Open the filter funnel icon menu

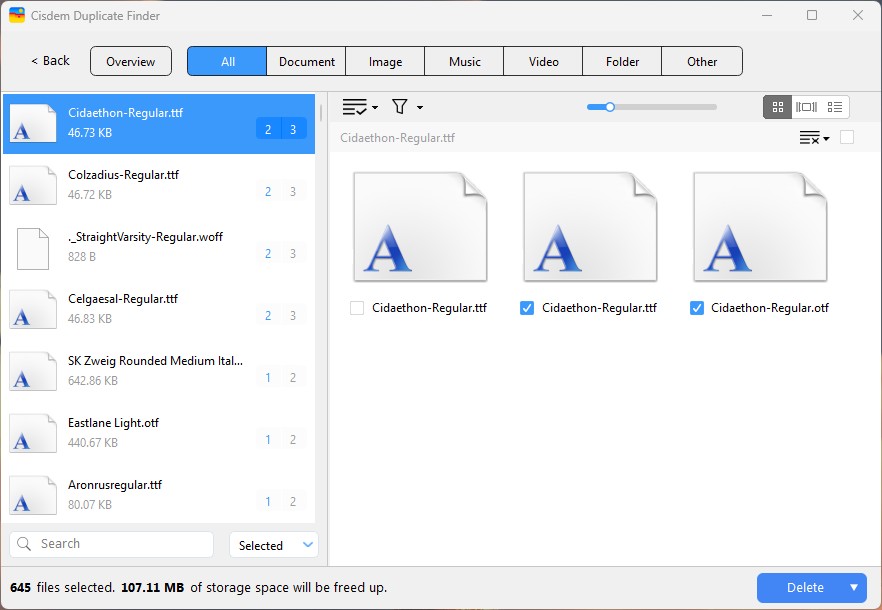tap(406, 107)
